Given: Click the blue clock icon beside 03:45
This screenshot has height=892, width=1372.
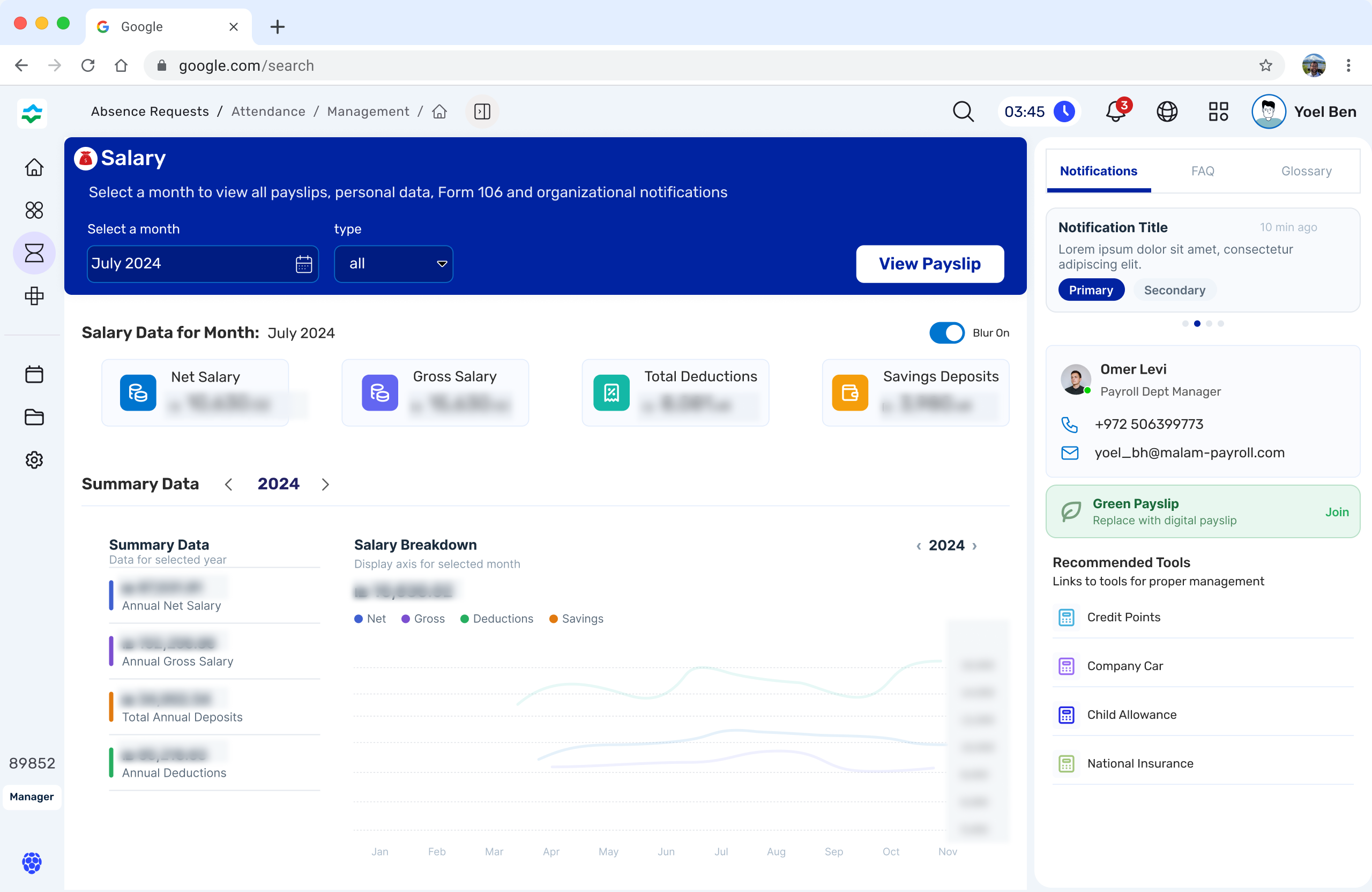Looking at the screenshot, I should click(x=1064, y=111).
